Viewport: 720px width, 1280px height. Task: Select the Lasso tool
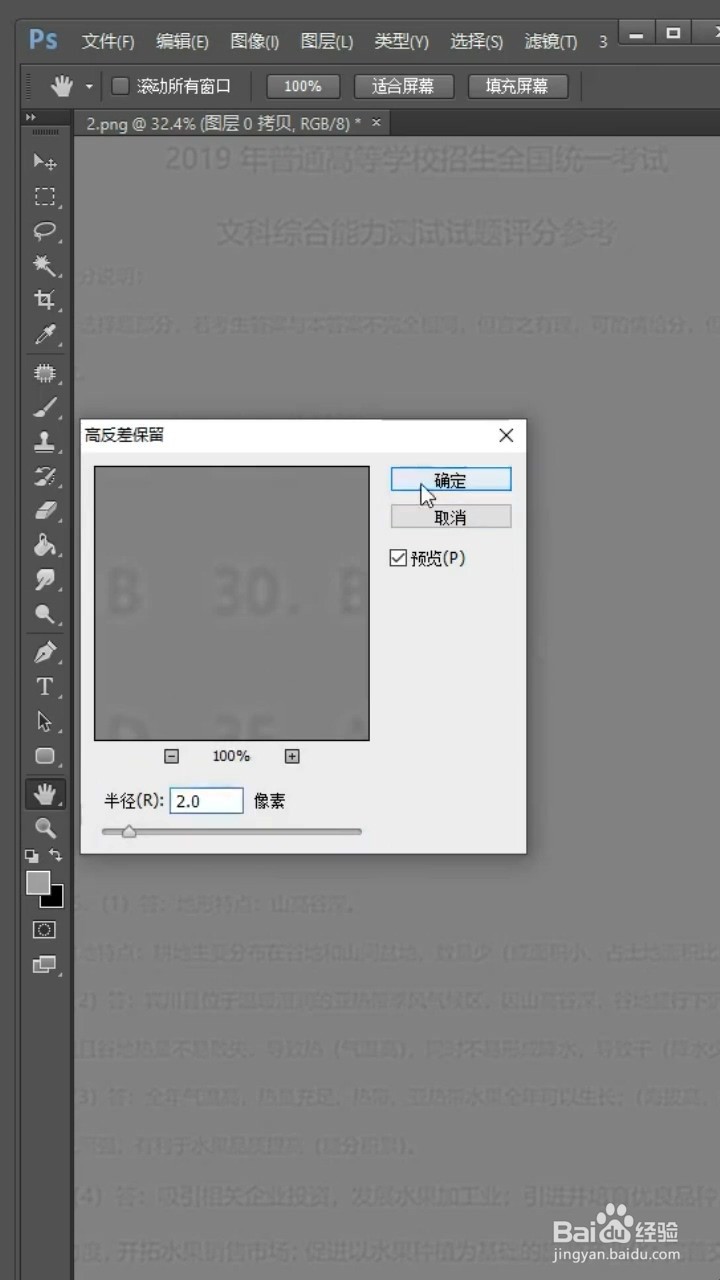click(x=44, y=231)
